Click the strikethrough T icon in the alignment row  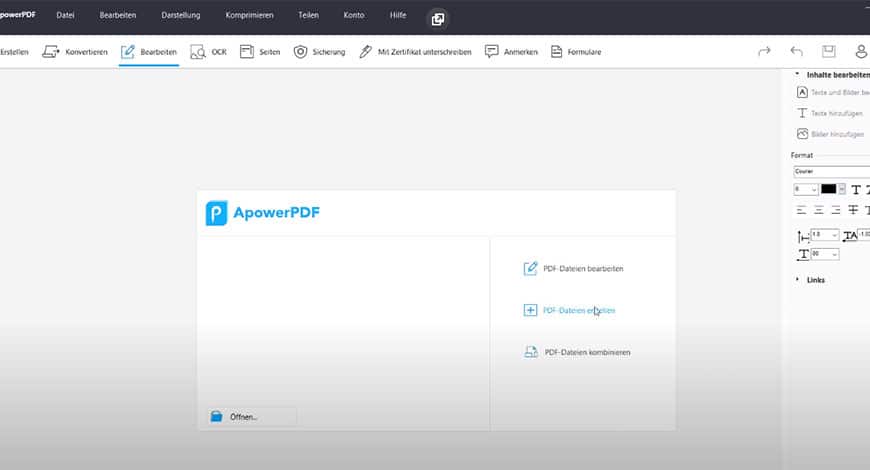[853, 210]
